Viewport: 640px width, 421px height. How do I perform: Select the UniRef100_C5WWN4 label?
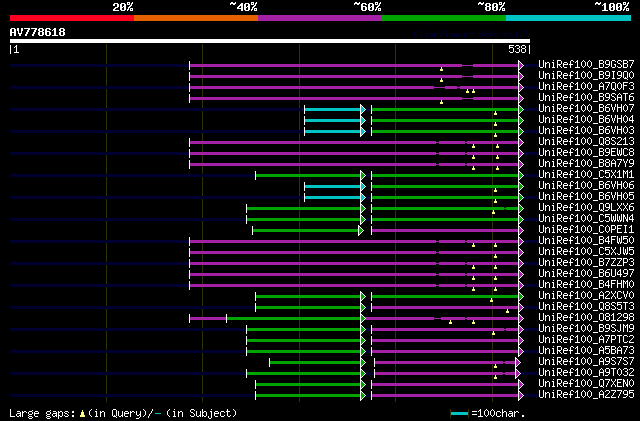[586, 219]
